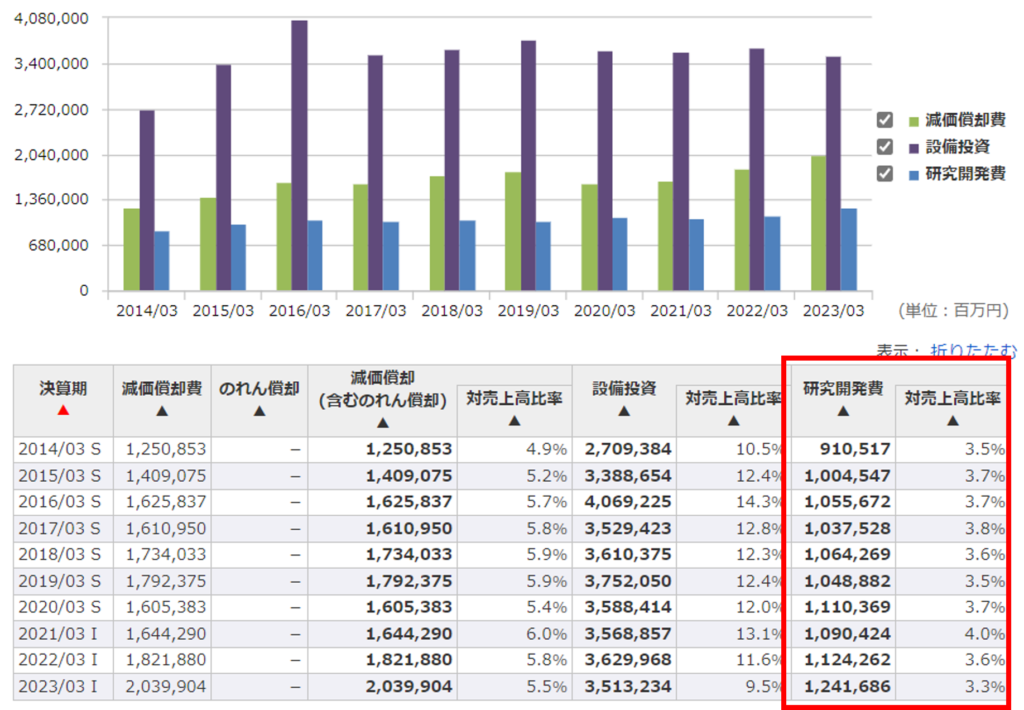Sort by 設備投資 column triangle
Screen dimensions: 1024x710
624,410
